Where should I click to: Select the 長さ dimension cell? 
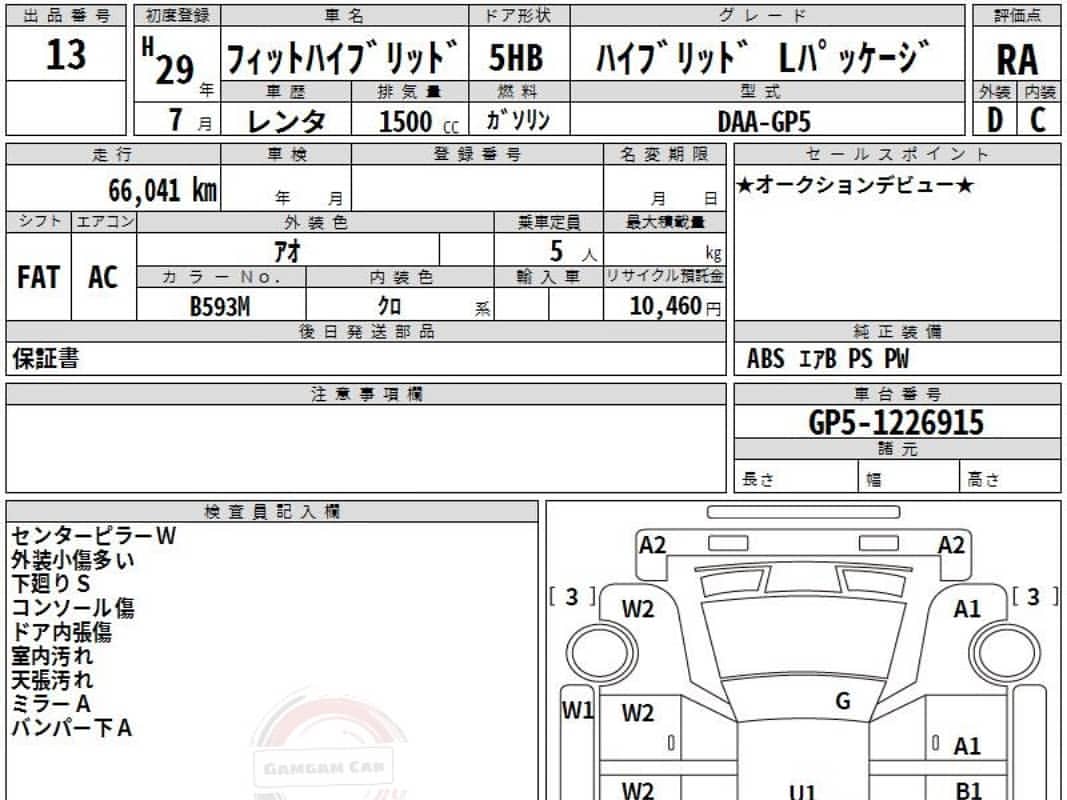795,477
